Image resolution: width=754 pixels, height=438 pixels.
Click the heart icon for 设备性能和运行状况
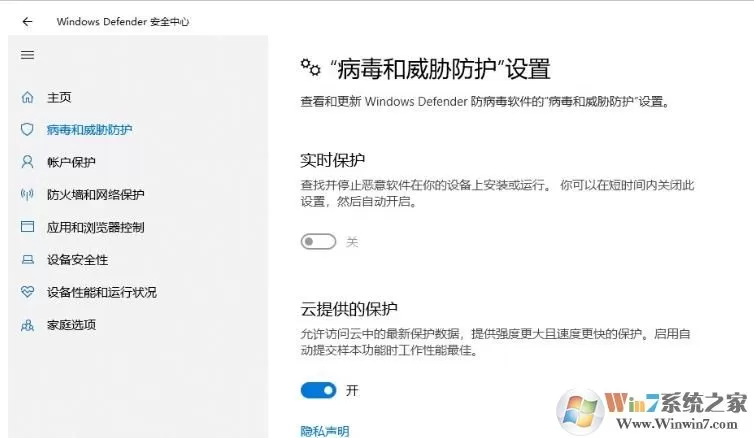pos(27,291)
